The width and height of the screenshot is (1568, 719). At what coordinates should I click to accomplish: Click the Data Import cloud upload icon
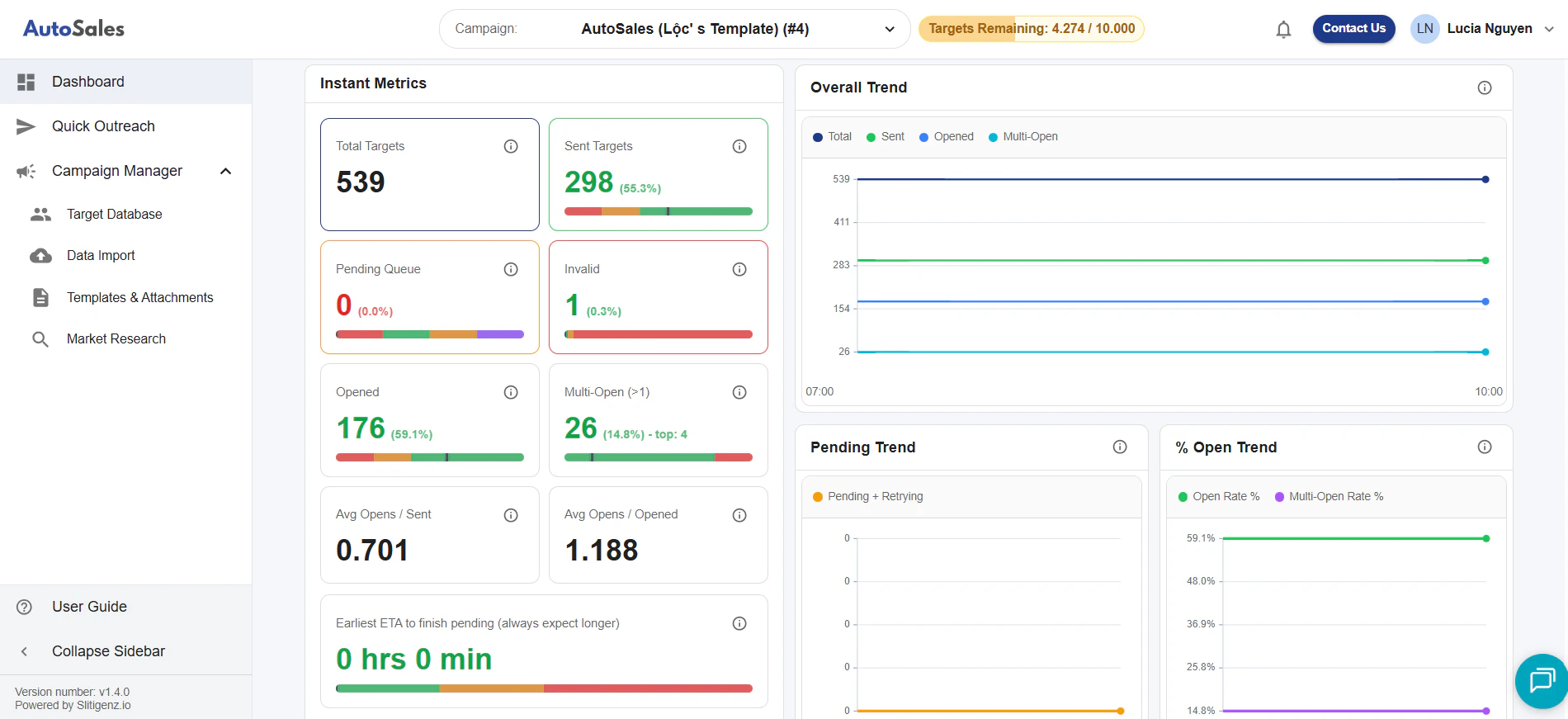click(x=40, y=256)
